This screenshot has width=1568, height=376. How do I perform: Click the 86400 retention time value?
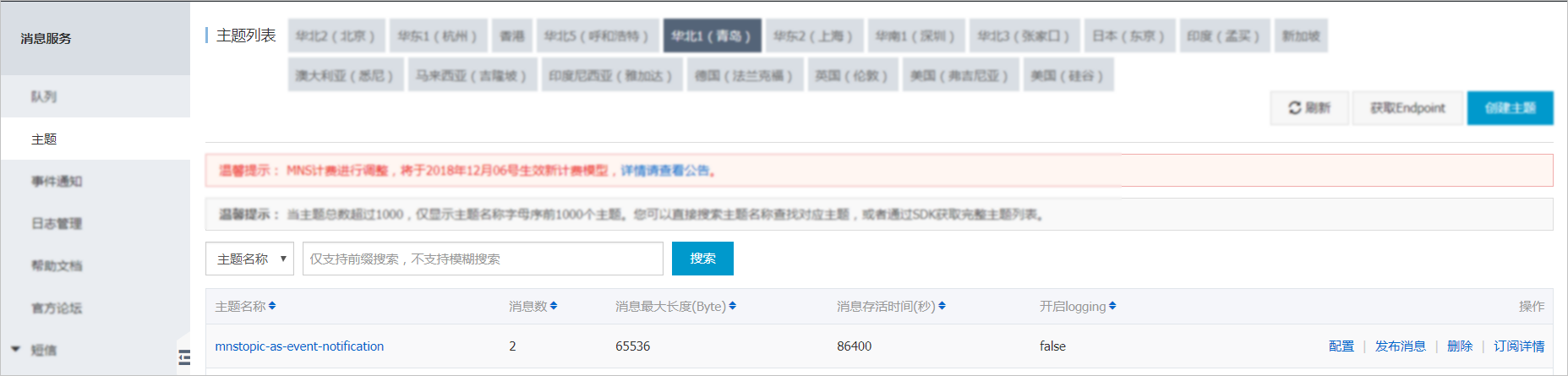click(x=854, y=346)
